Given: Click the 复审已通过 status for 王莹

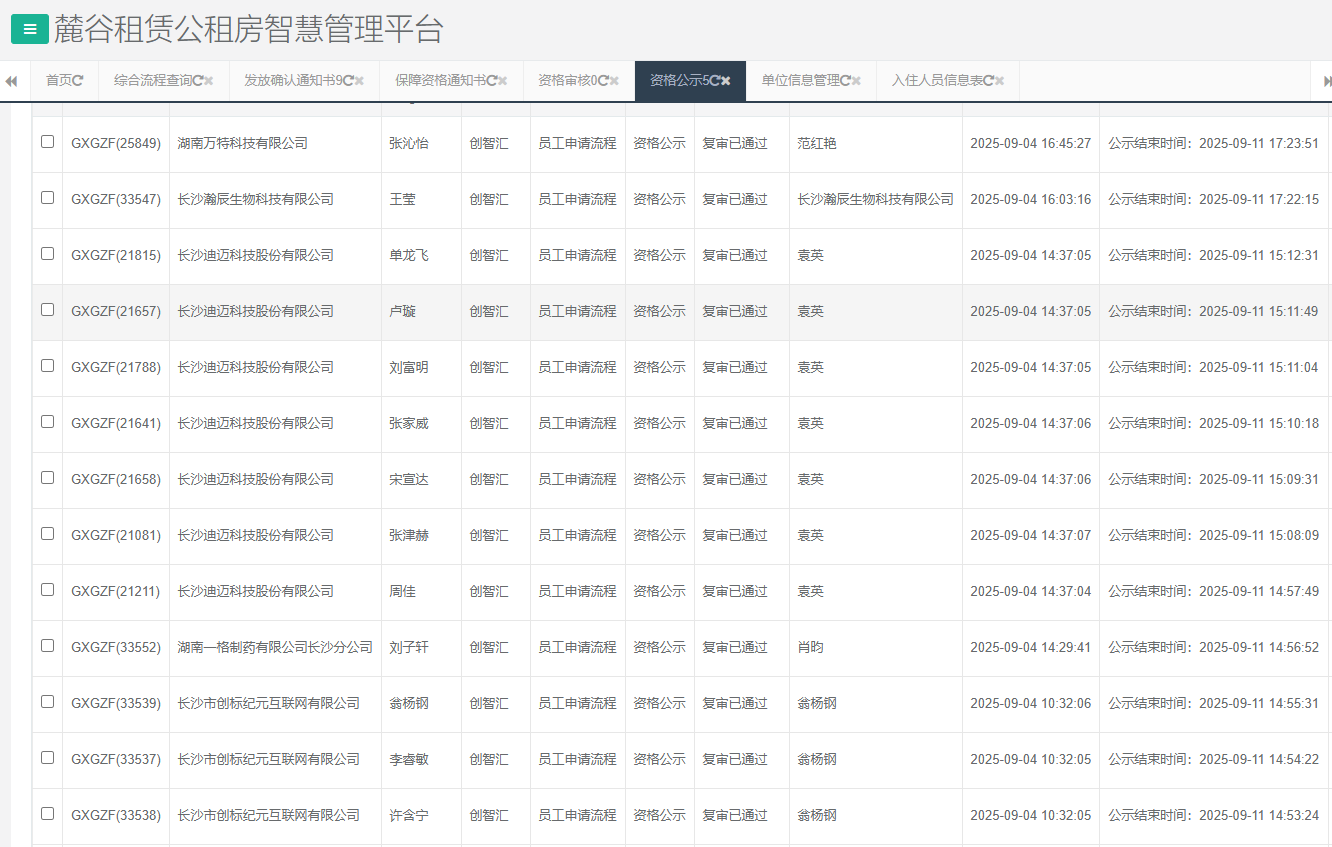Looking at the screenshot, I should tap(734, 200).
